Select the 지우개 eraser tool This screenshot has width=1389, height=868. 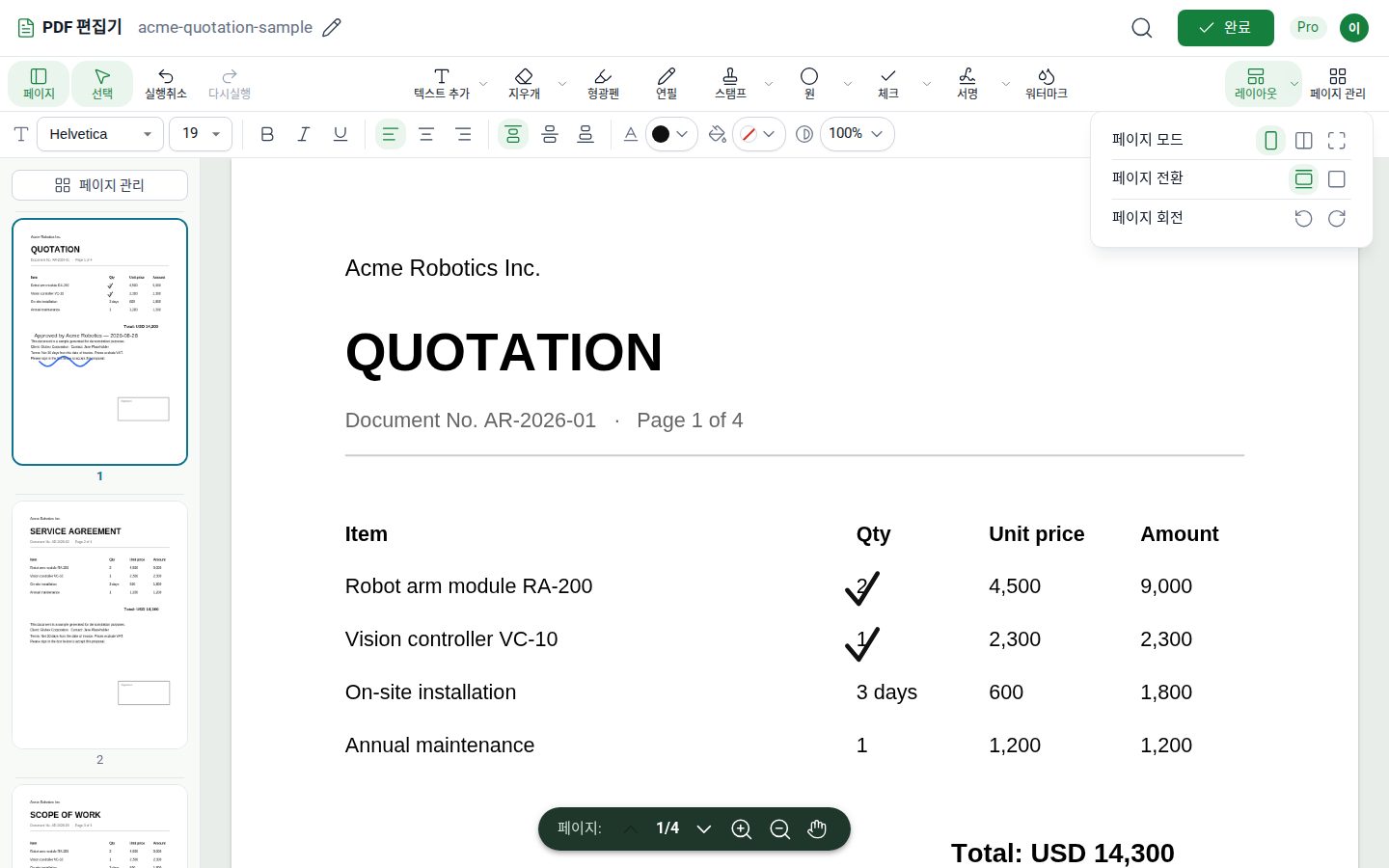coord(524,84)
